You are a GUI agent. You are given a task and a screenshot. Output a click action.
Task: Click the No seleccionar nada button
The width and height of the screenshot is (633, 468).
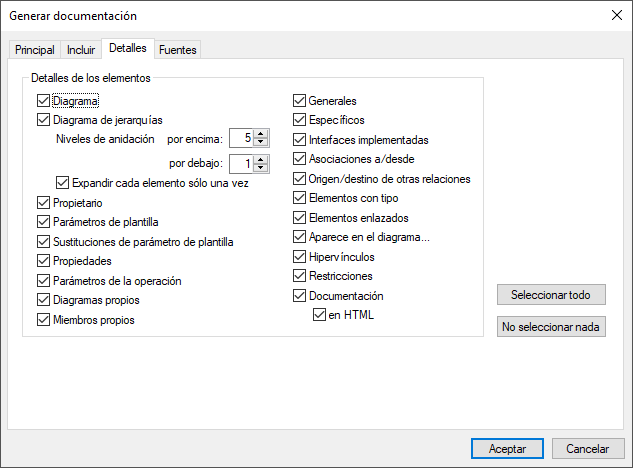coord(551,327)
